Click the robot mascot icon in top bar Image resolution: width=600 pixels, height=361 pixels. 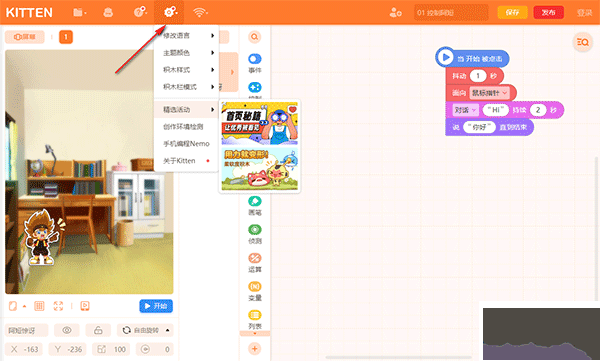(x=108, y=13)
